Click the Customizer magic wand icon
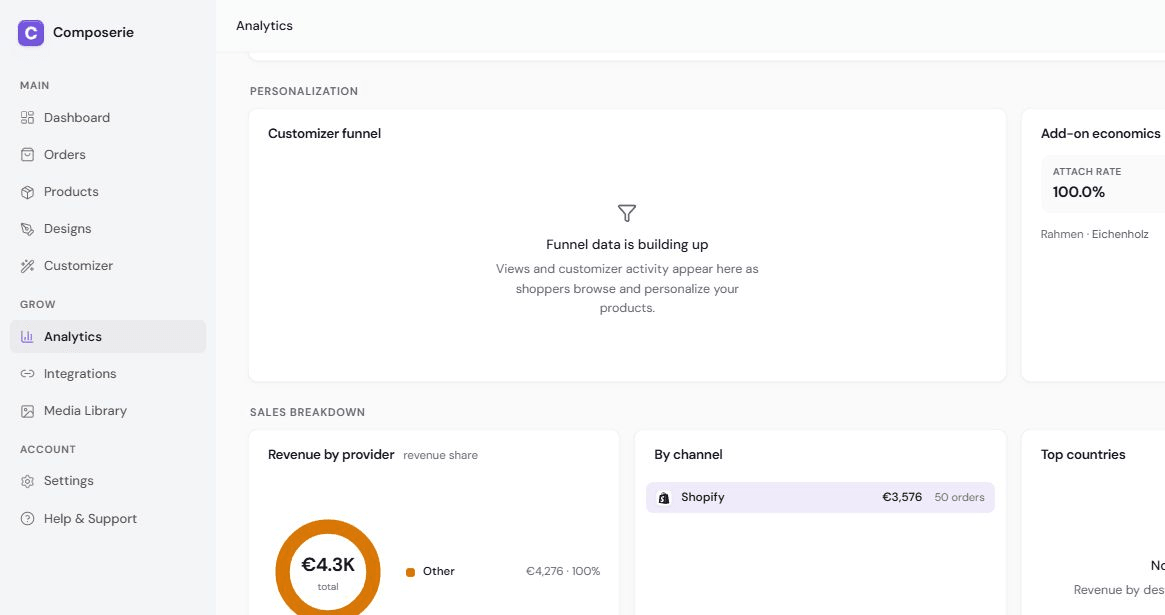The width and height of the screenshot is (1165, 615). (x=27, y=266)
